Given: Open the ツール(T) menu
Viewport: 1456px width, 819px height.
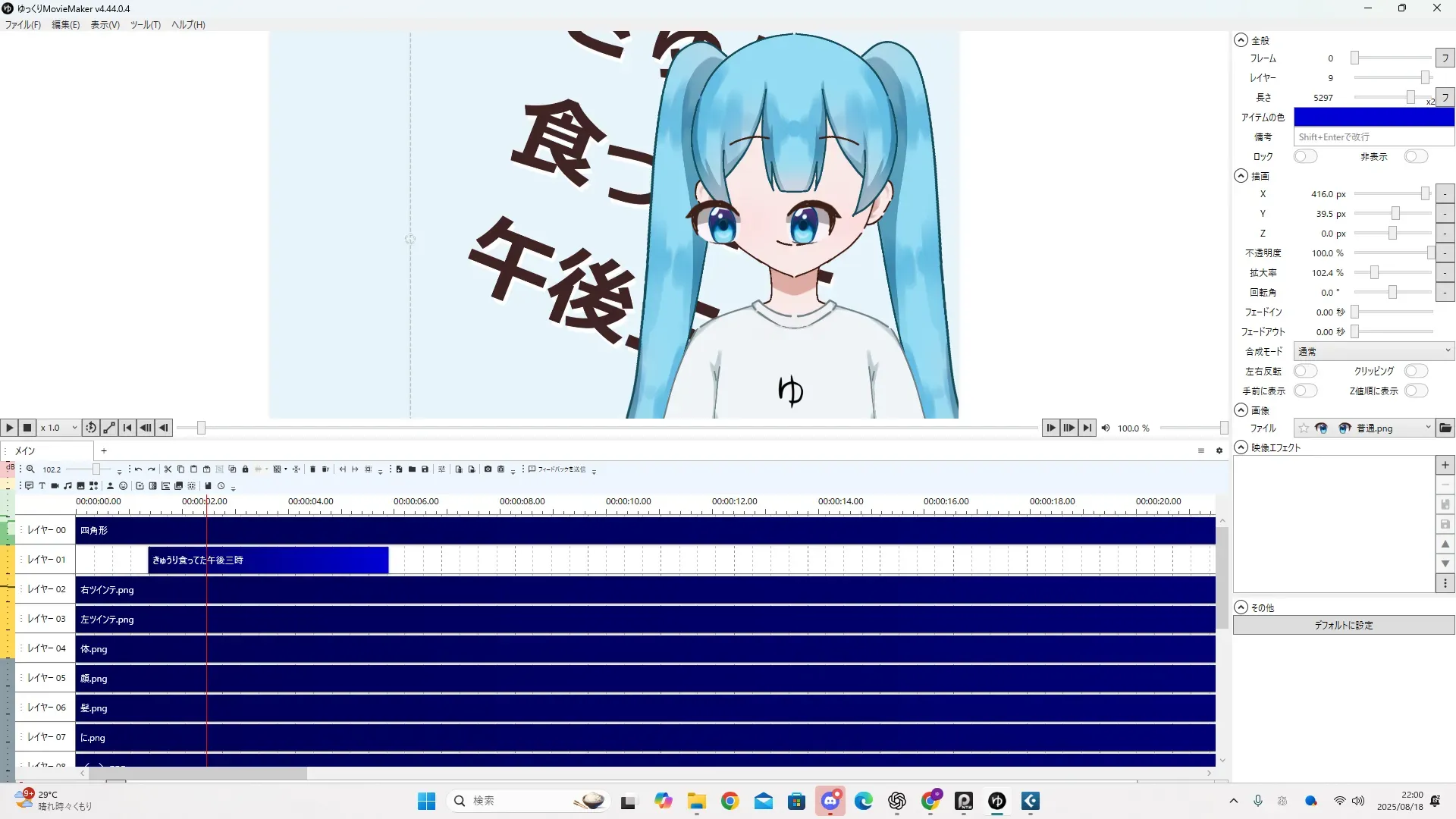Looking at the screenshot, I should tap(145, 25).
